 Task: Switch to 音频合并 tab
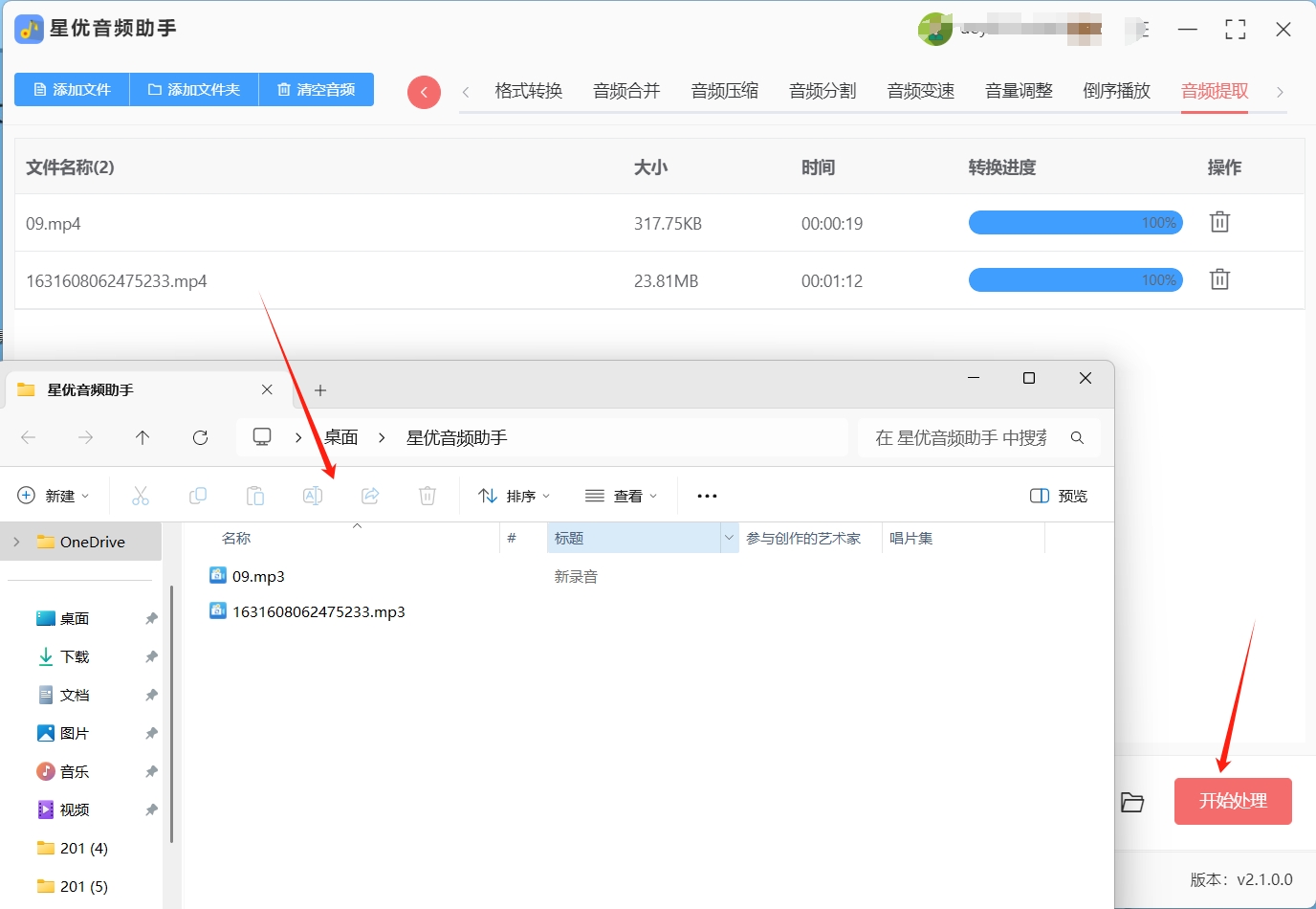(x=626, y=91)
